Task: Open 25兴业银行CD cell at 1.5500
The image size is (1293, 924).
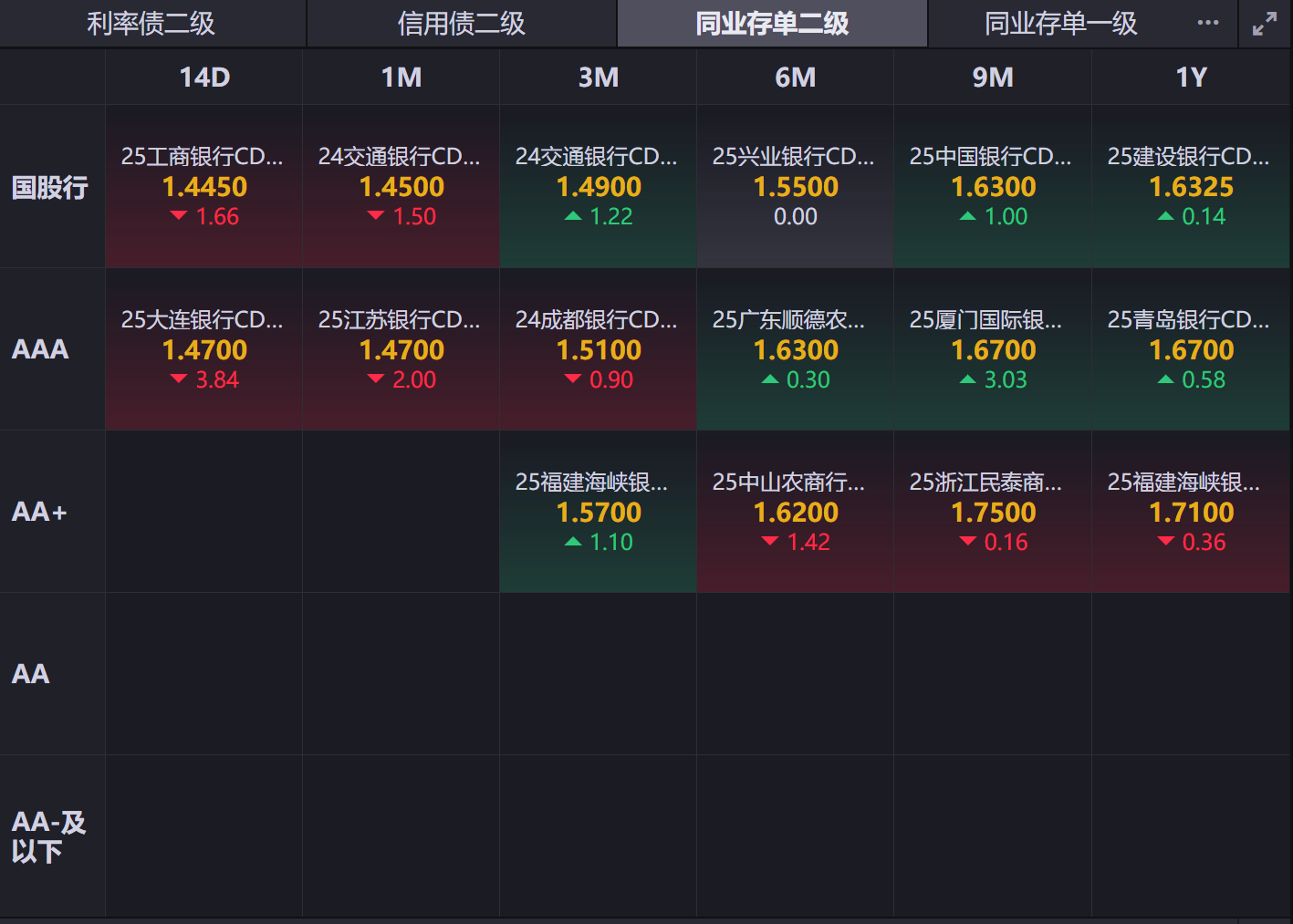Action: coord(796,187)
